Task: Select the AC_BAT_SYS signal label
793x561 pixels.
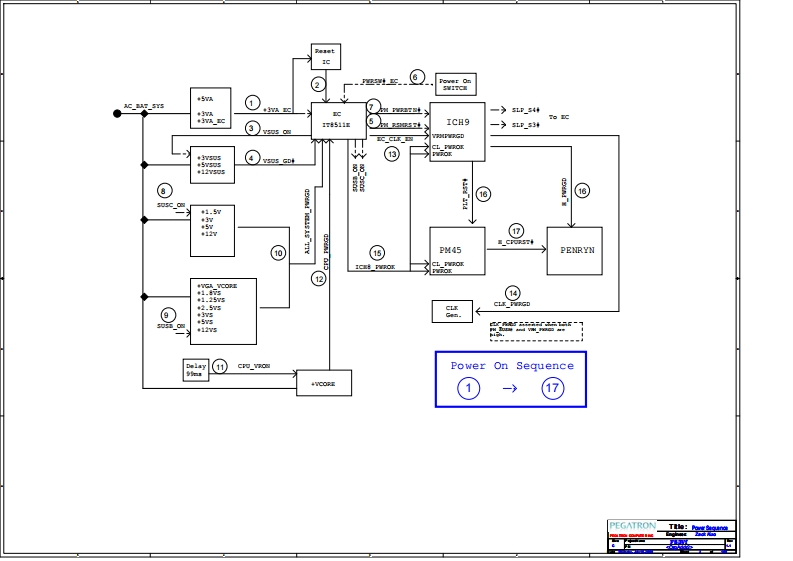Action: click(x=144, y=104)
